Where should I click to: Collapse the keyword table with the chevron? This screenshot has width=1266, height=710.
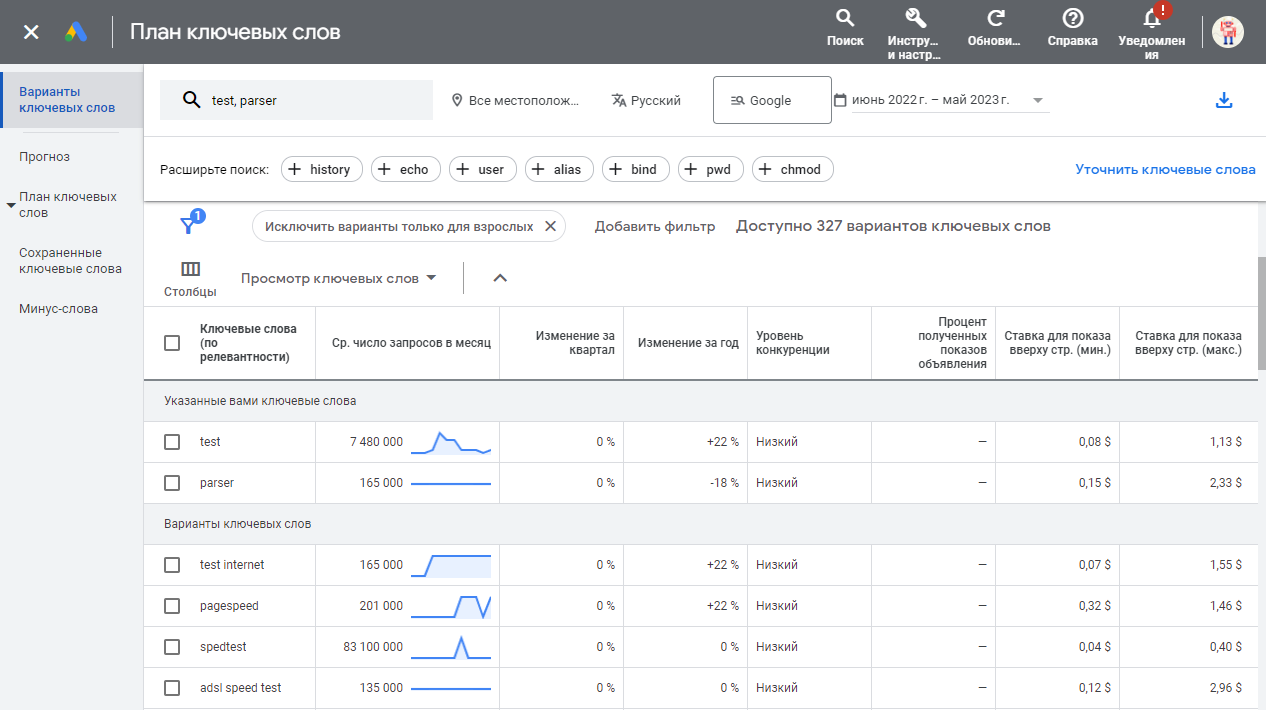pos(500,278)
